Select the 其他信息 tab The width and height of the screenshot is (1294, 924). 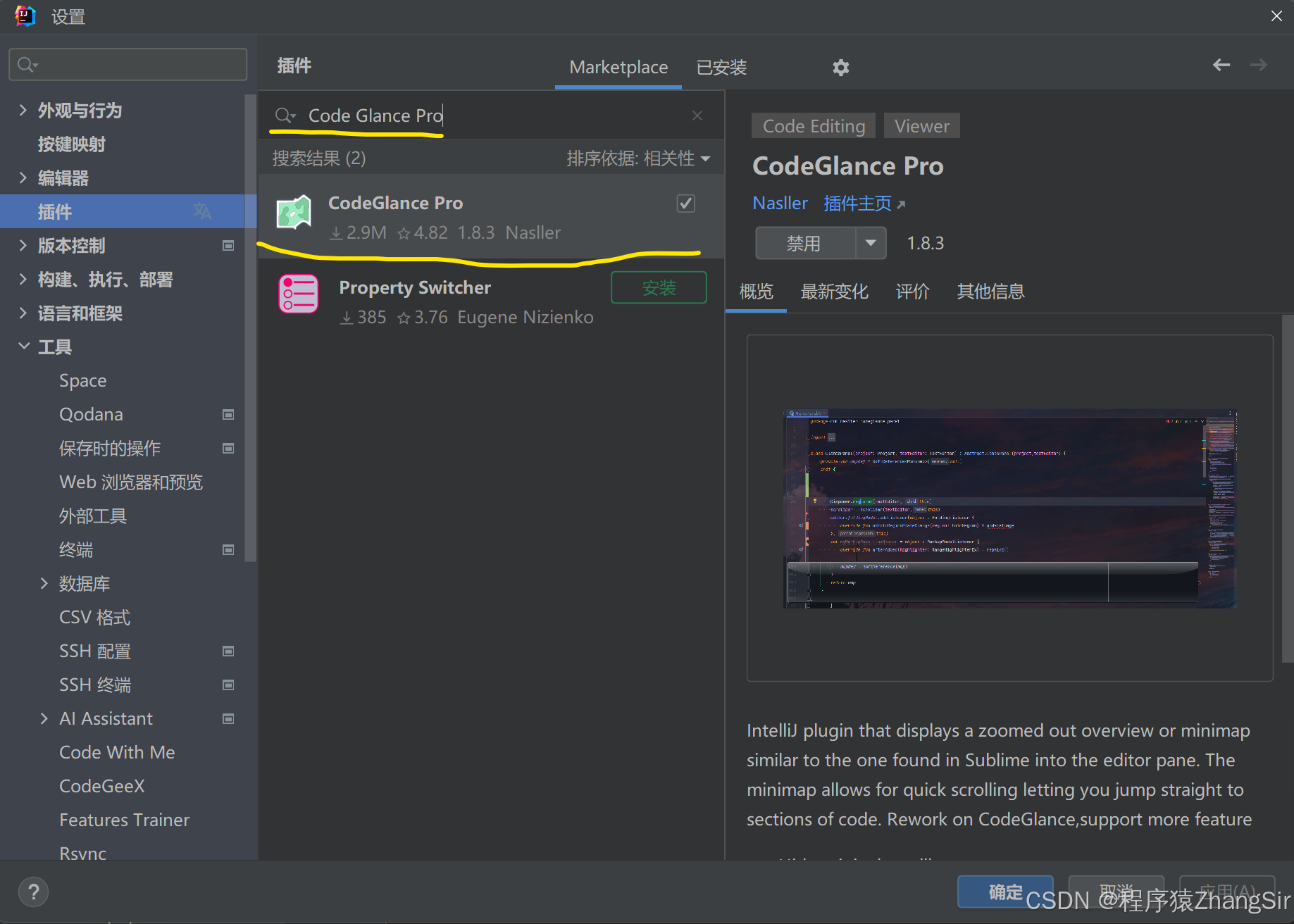coord(990,292)
